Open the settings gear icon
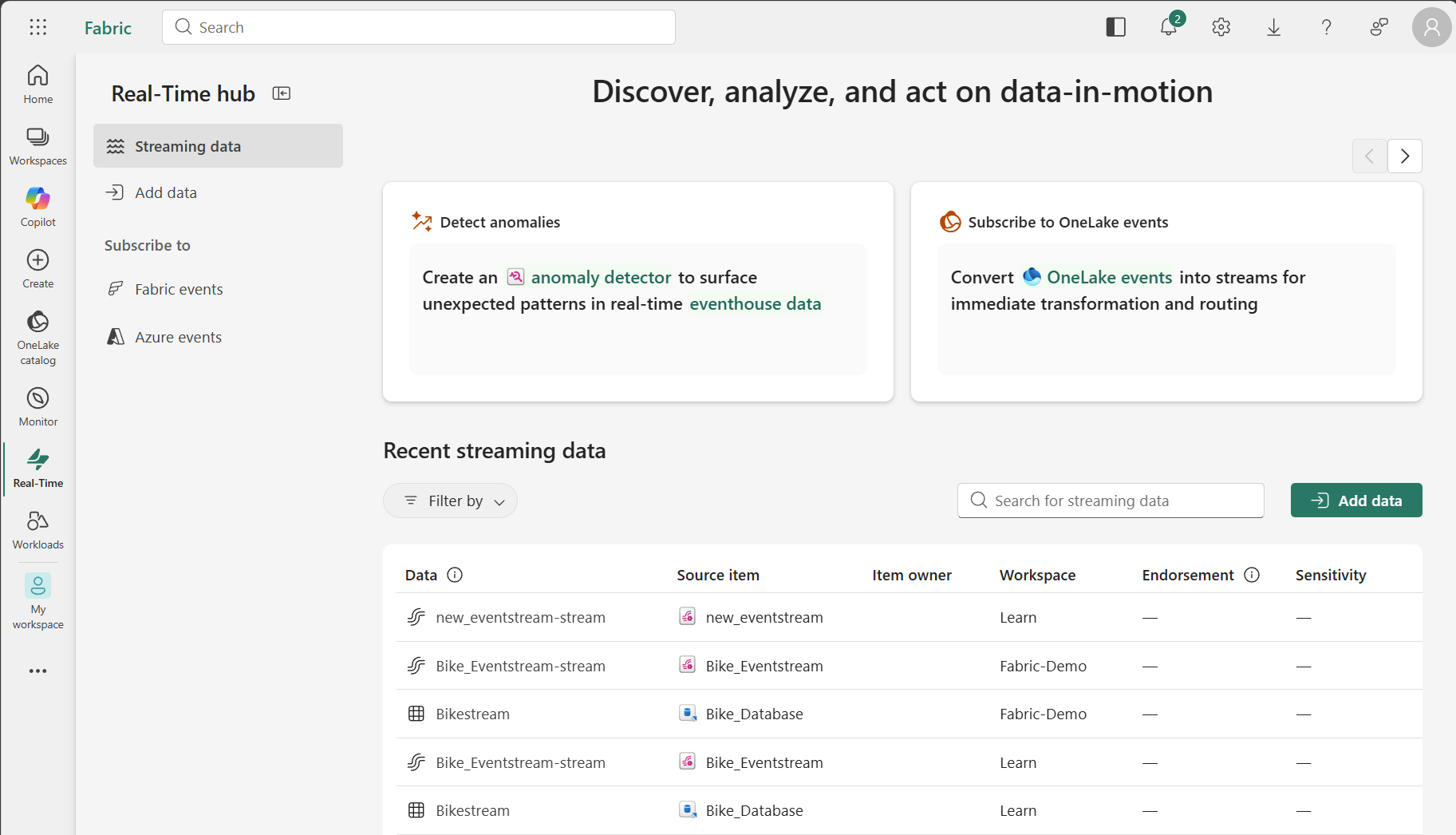This screenshot has width=1456, height=835. coord(1221,27)
